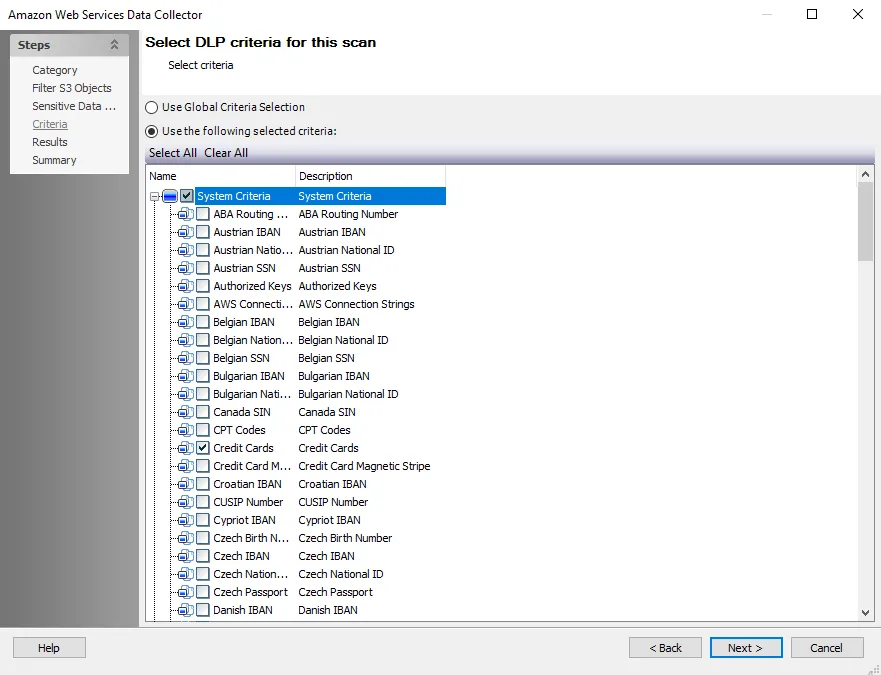Click the criteria icon beside Danish IBAN row
The image size is (881, 675).
click(x=185, y=610)
